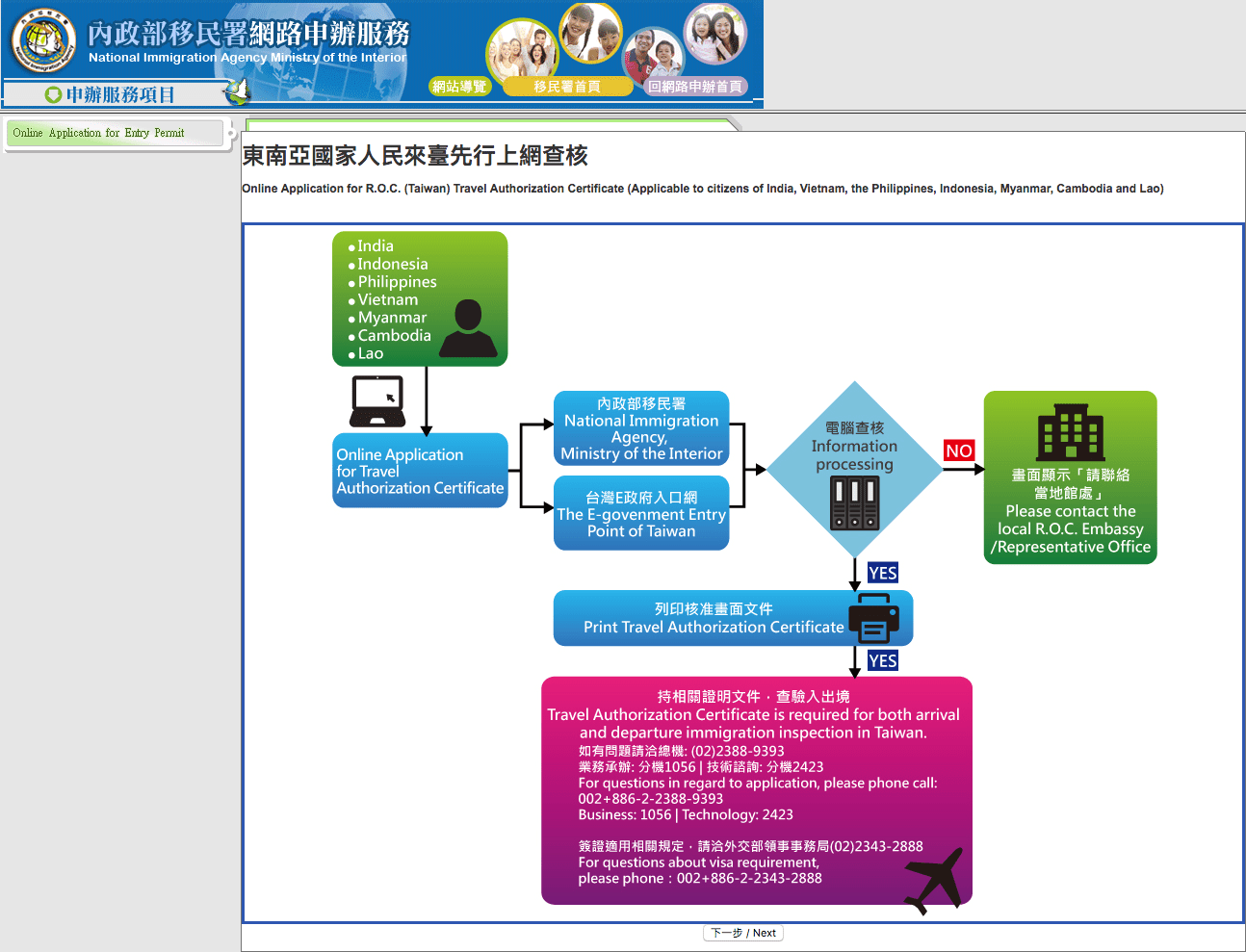Click the person silhouette icon in country list
Viewport: 1246px width, 952px height.
[x=468, y=328]
